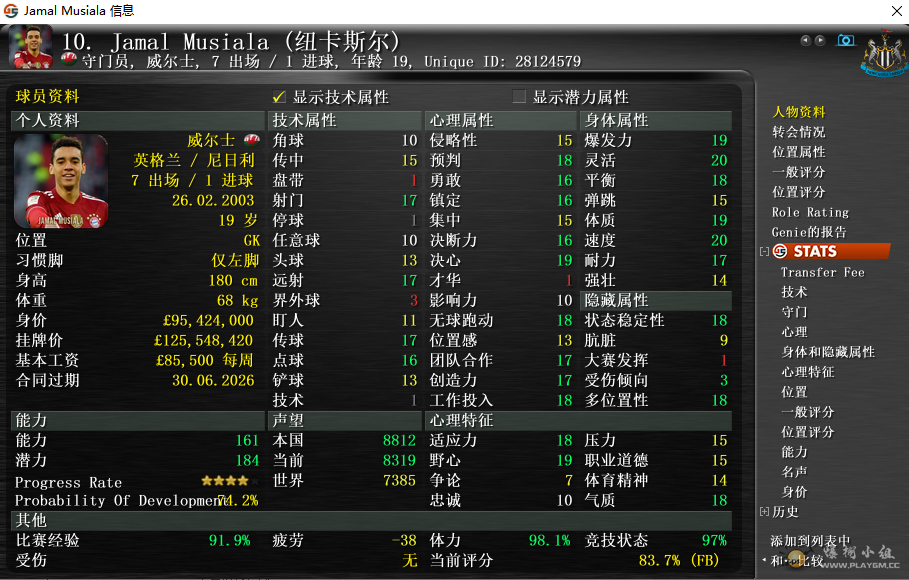909x580 pixels.
Task: Click the next player arrow icon
Action: pyautogui.click(x=820, y=41)
